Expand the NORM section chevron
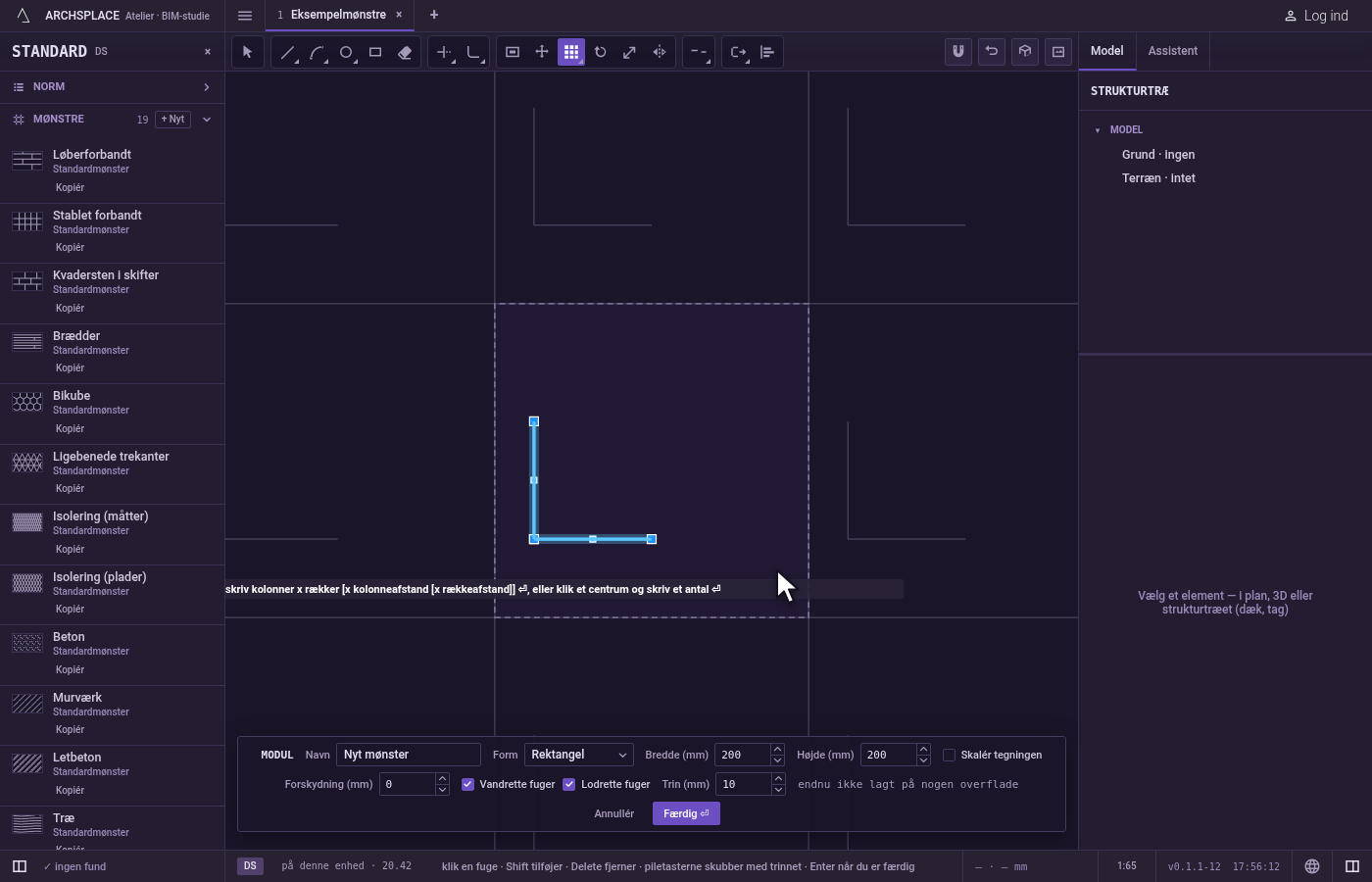 tap(207, 87)
